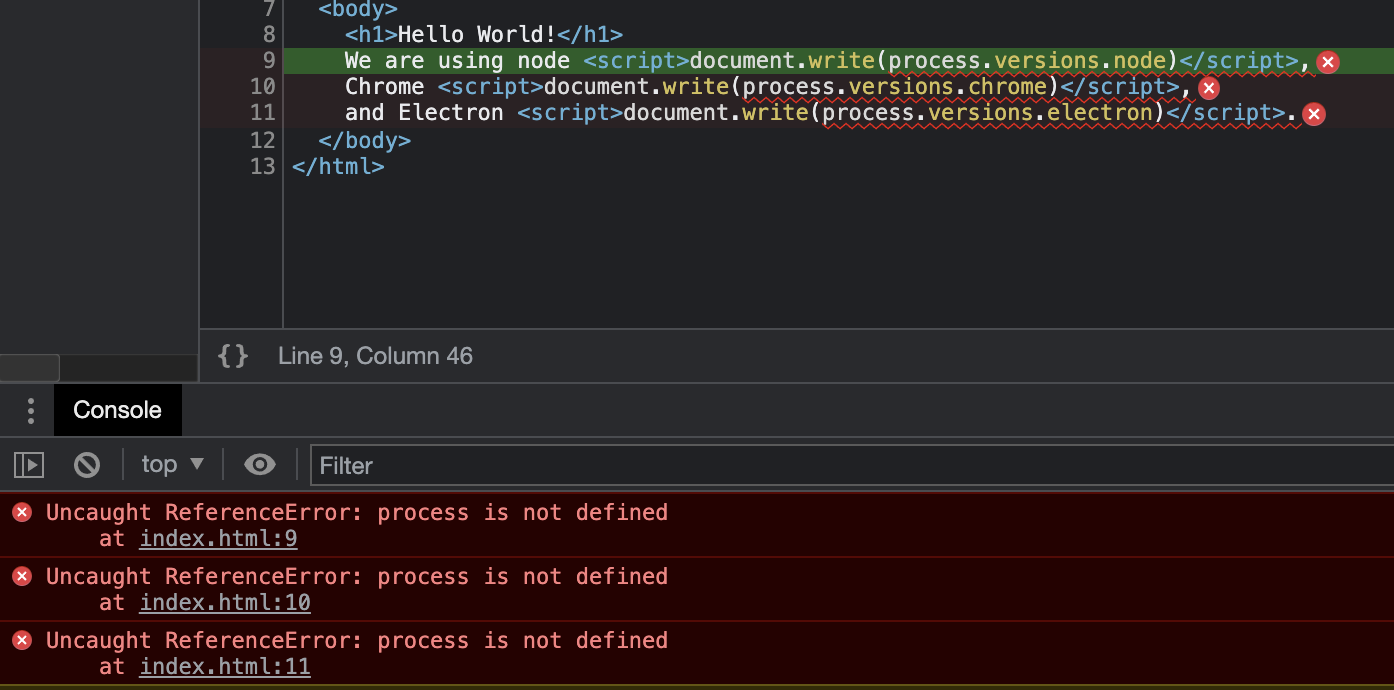Open the index.html:9 source link
The image size is (1394, 690).
point(218,539)
